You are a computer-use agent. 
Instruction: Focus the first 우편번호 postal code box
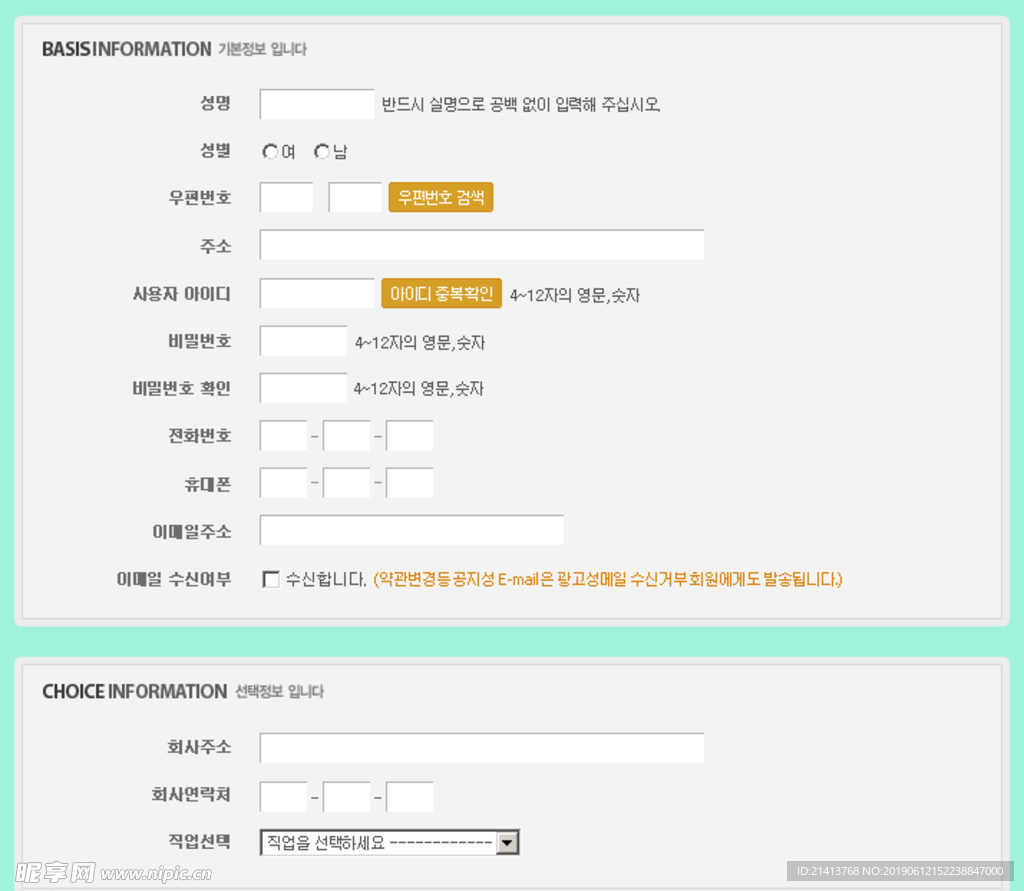[x=286, y=198]
